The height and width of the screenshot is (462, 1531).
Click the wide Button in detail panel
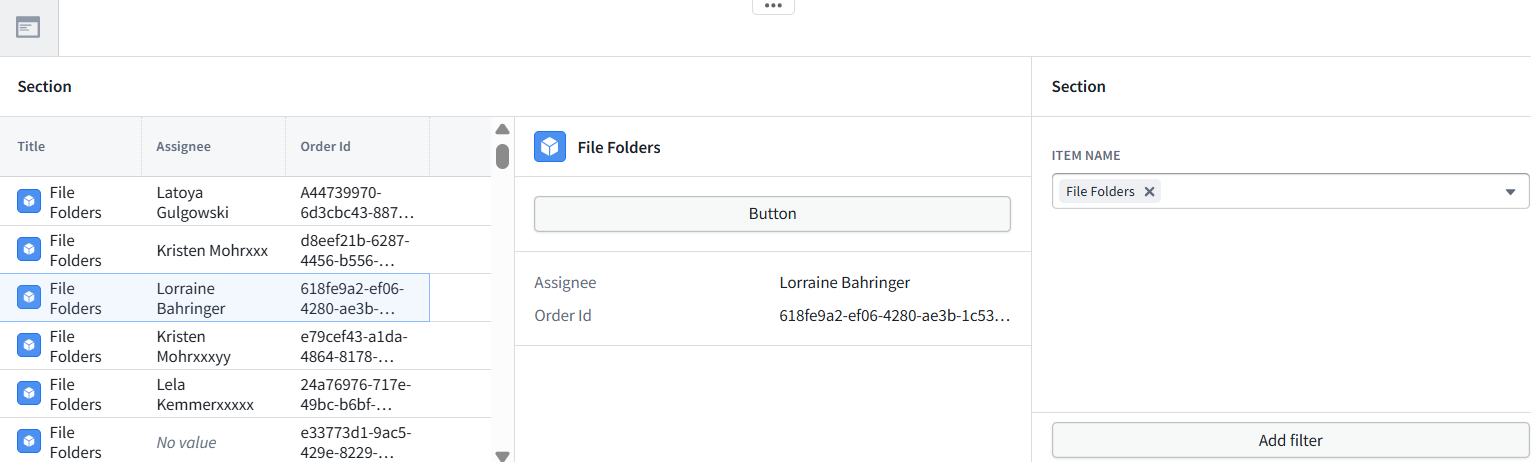click(x=772, y=214)
